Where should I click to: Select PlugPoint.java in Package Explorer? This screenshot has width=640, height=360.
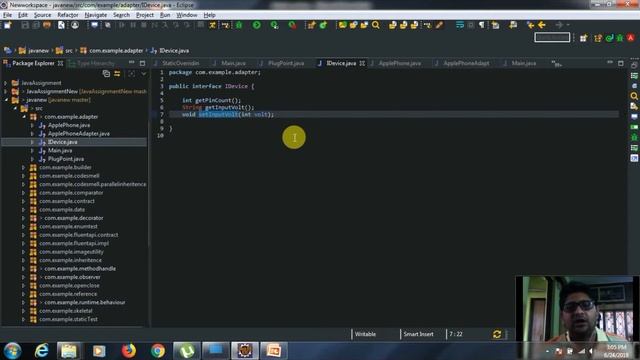pos(66,159)
